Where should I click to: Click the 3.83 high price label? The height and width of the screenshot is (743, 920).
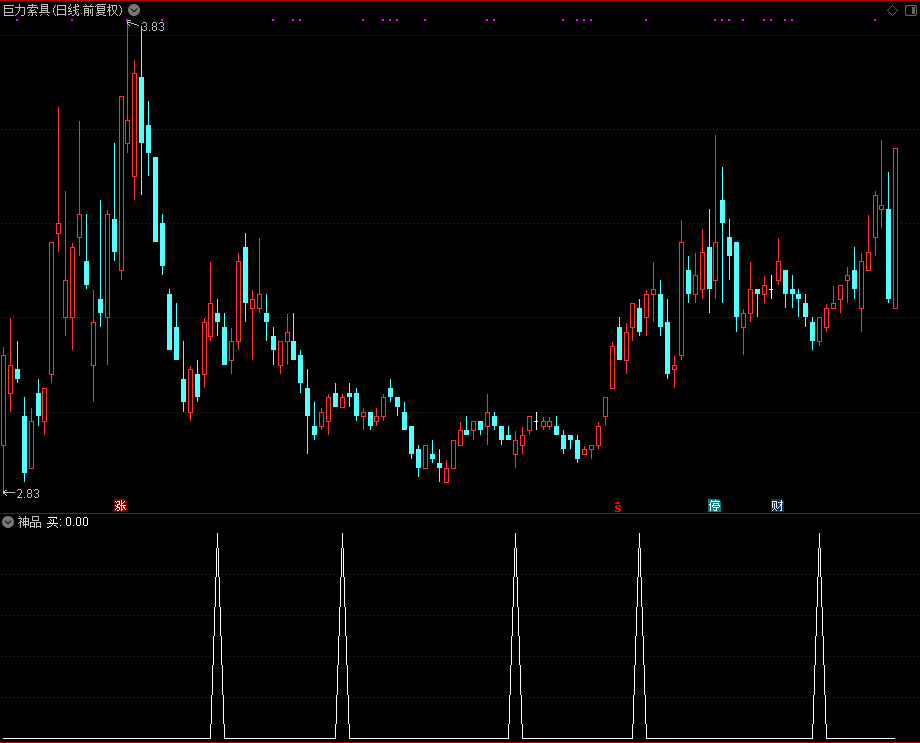click(153, 26)
